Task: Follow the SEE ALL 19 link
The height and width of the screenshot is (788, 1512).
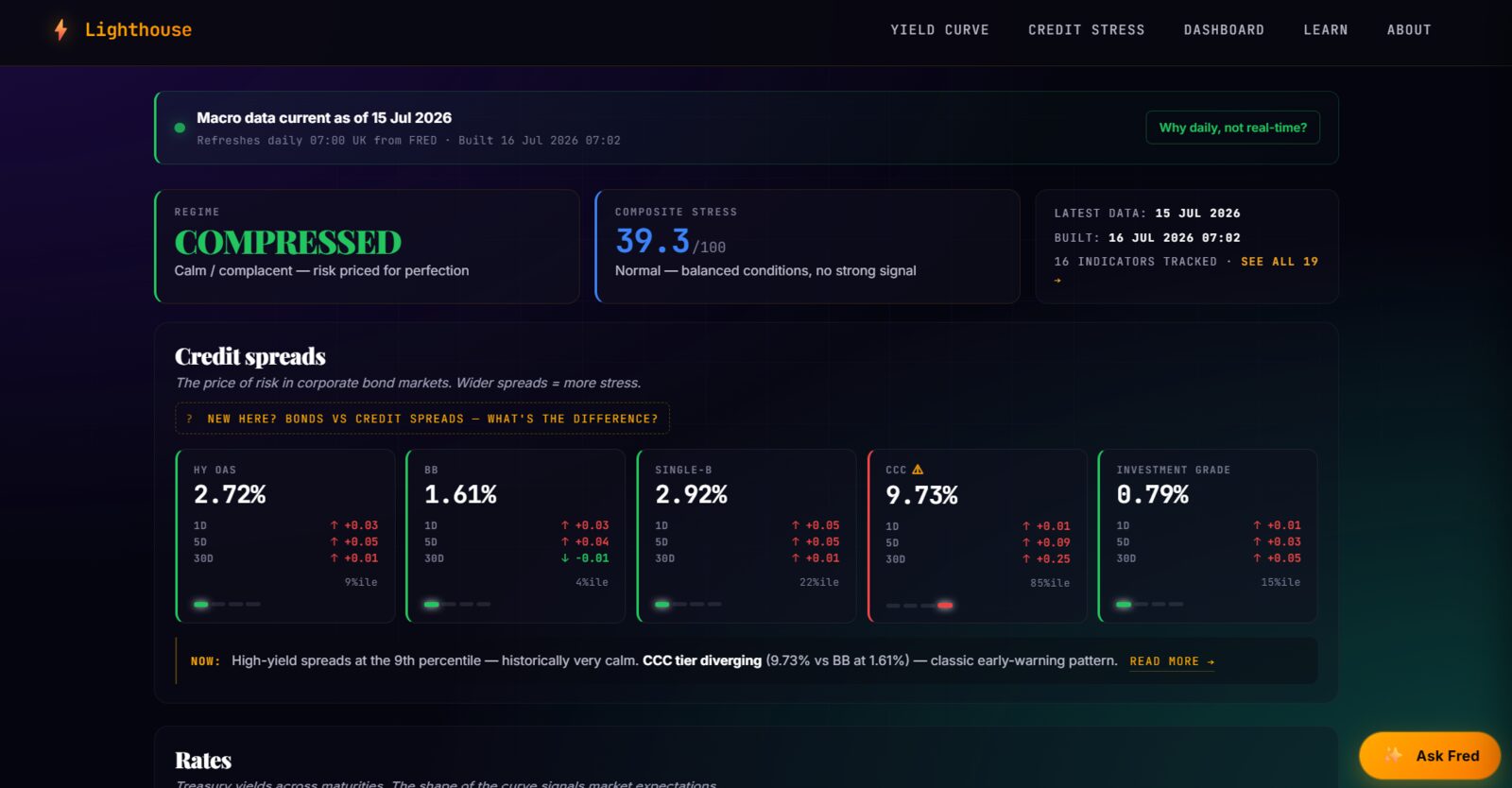Action: point(1280,262)
